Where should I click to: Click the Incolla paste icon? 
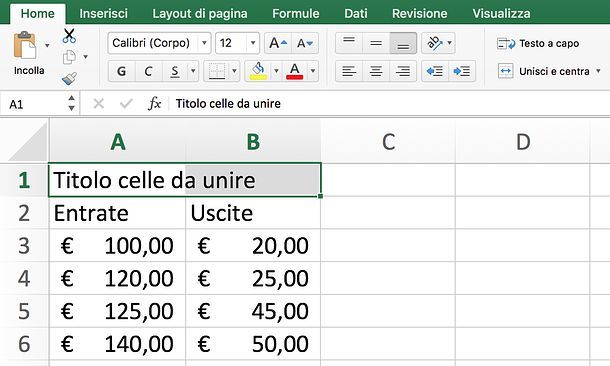25,46
